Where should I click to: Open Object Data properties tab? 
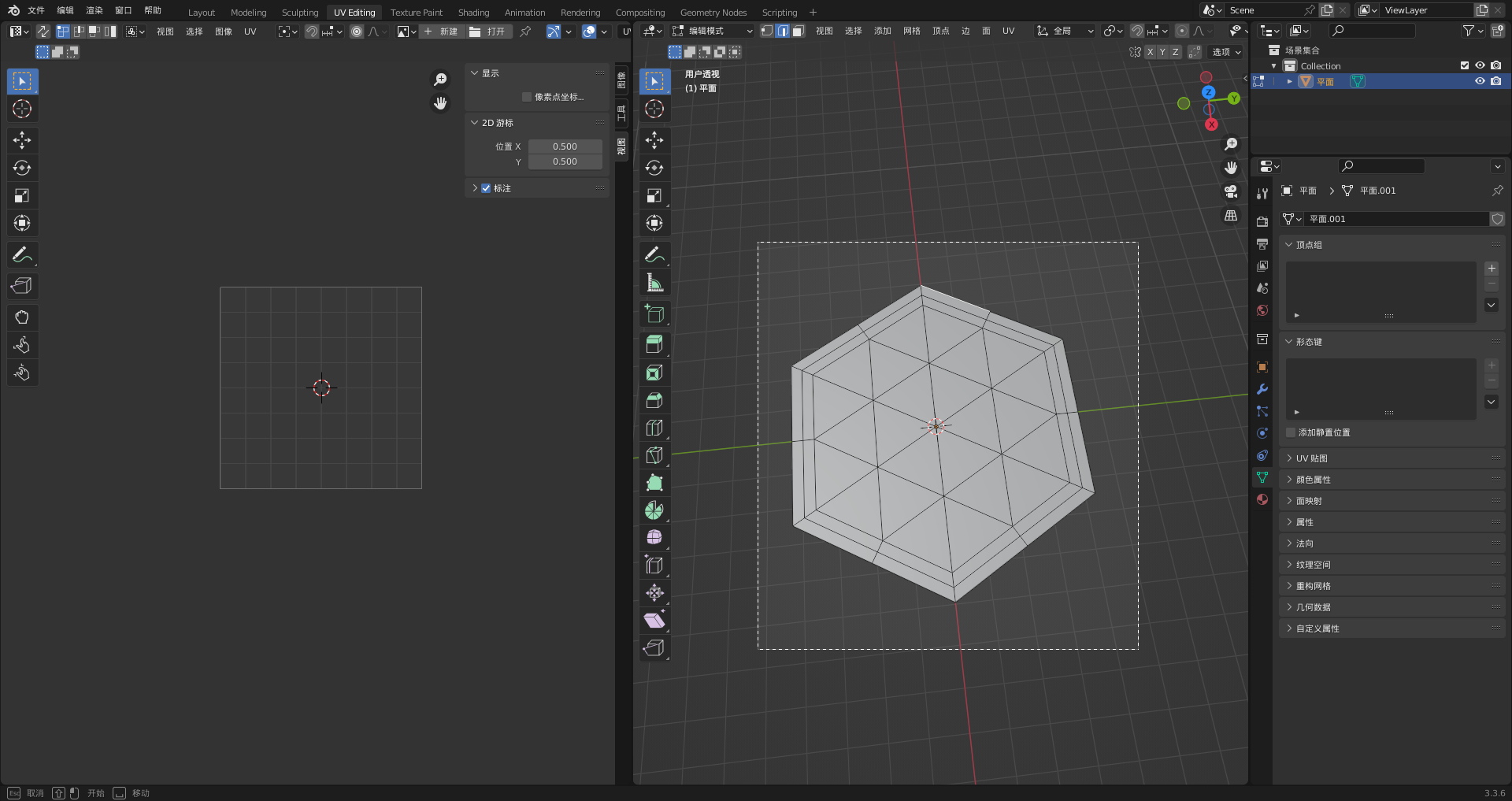pyautogui.click(x=1262, y=477)
